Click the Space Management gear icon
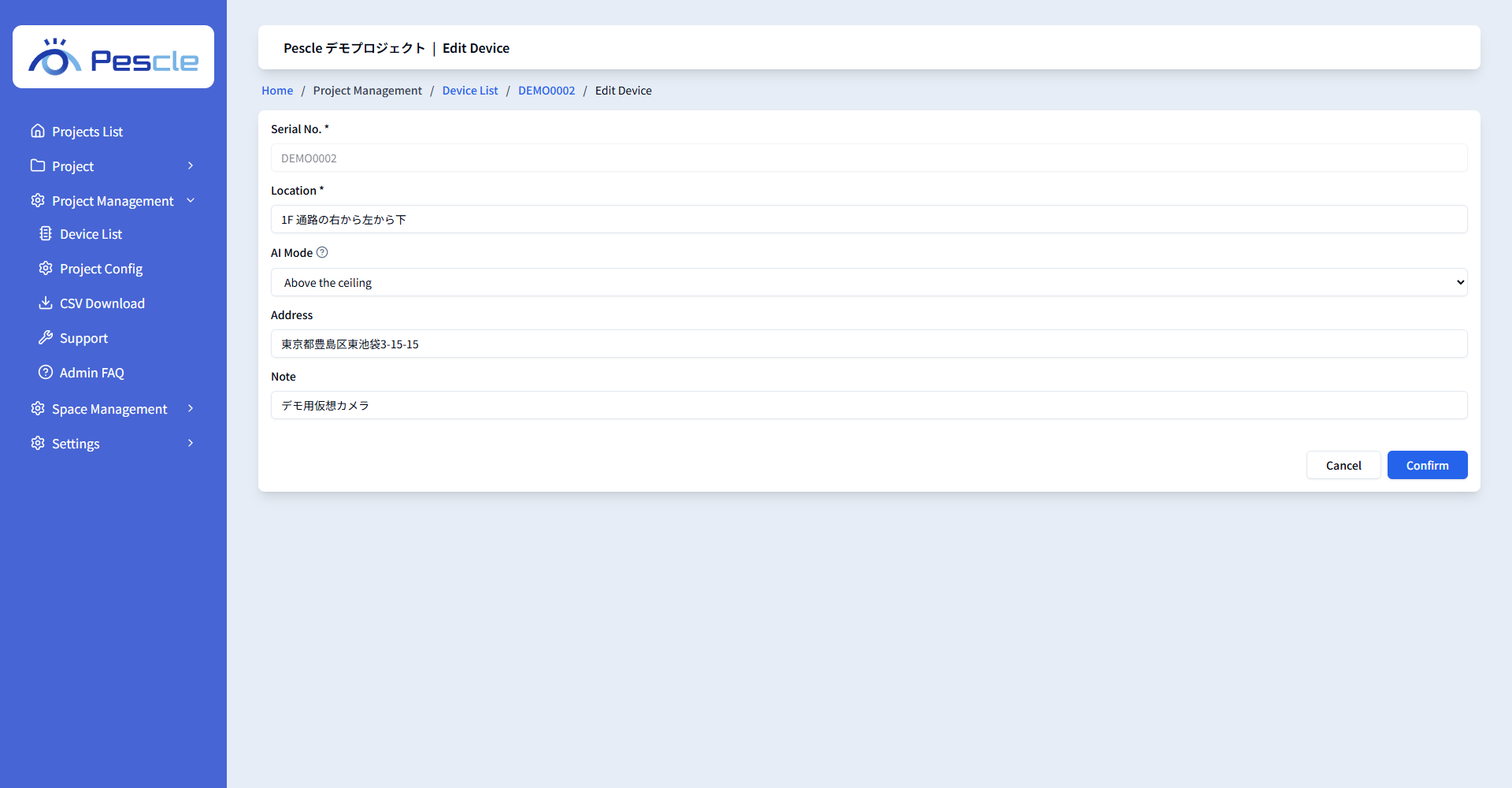The height and width of the screenshot is (788, 1512). [38, 408]
